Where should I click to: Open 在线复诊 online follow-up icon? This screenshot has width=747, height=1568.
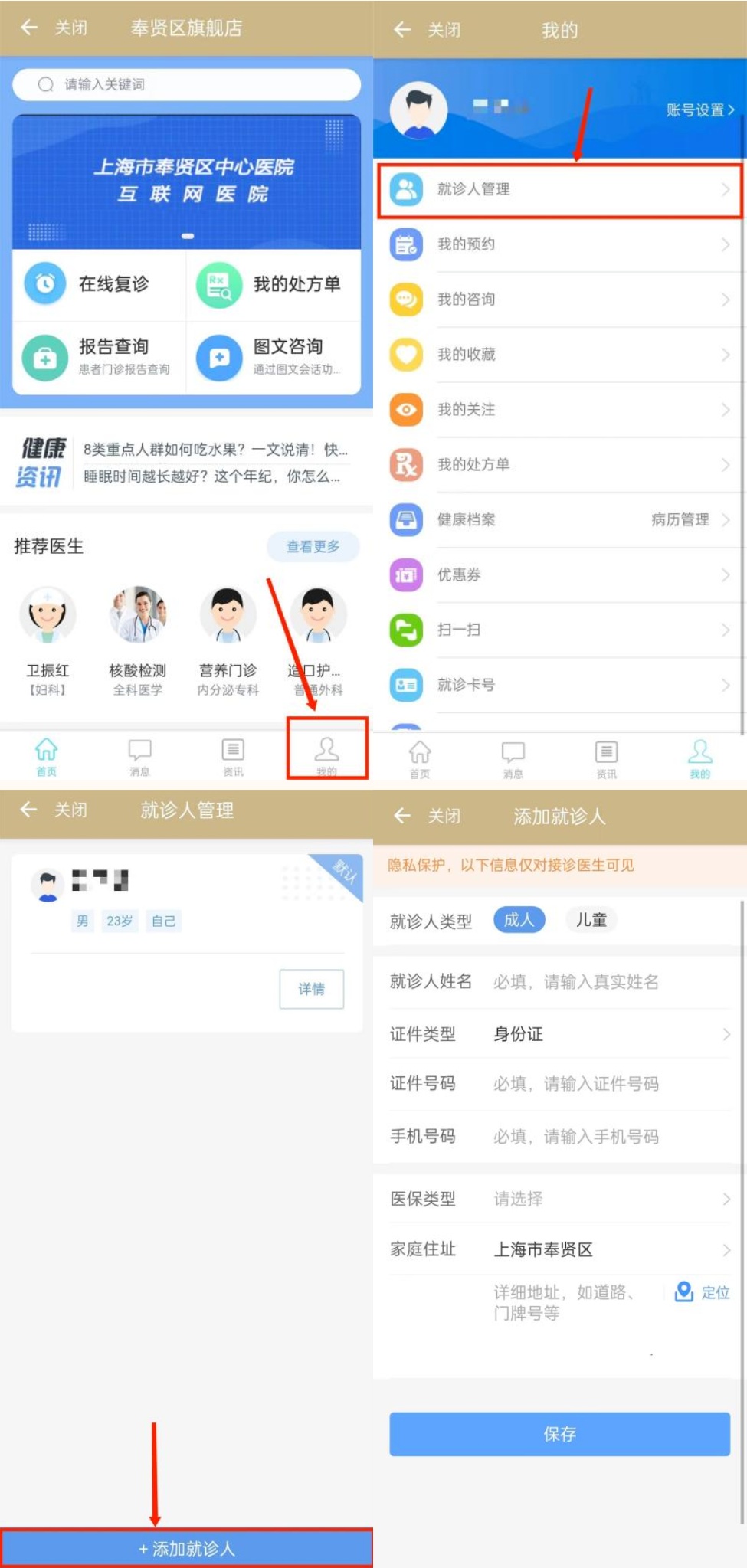[x=45, y=284]
